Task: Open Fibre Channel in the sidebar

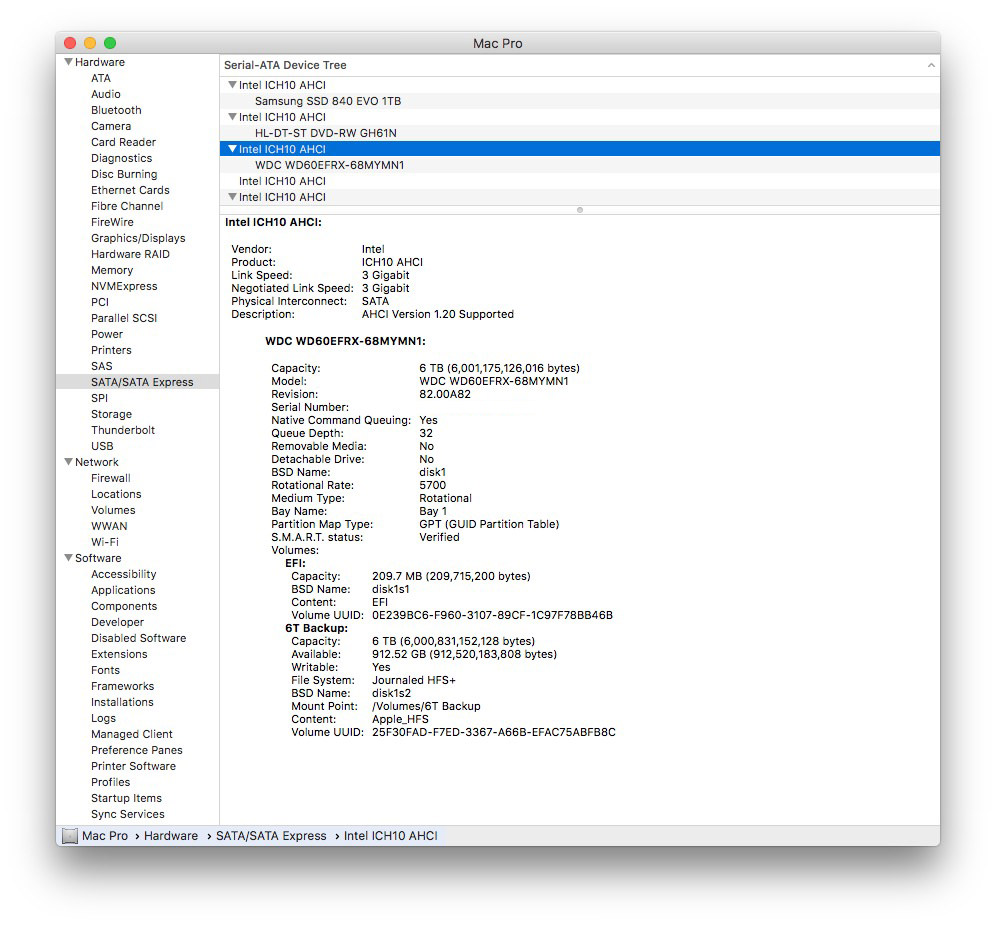Action: pos(127,206)
